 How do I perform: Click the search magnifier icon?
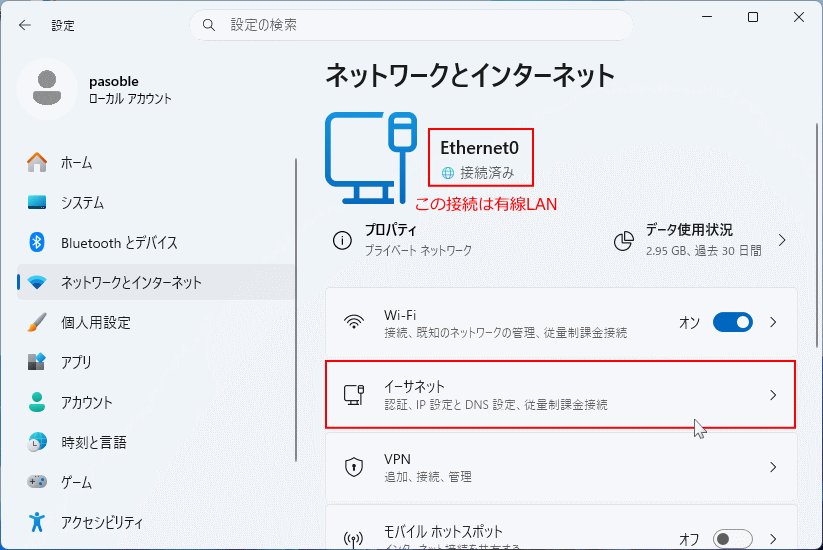click(x=208, y=25)
